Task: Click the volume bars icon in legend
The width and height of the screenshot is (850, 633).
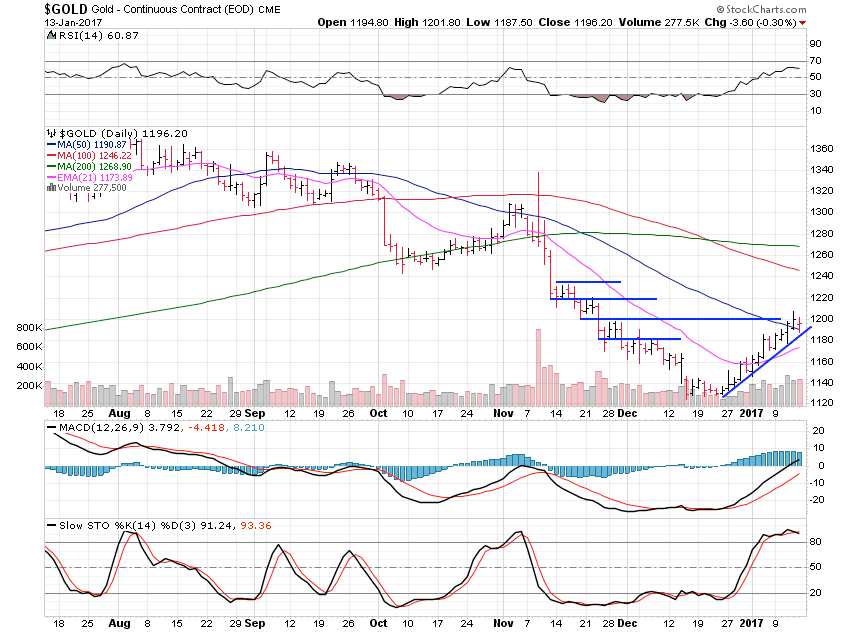Action: click(x=51, y=188)
